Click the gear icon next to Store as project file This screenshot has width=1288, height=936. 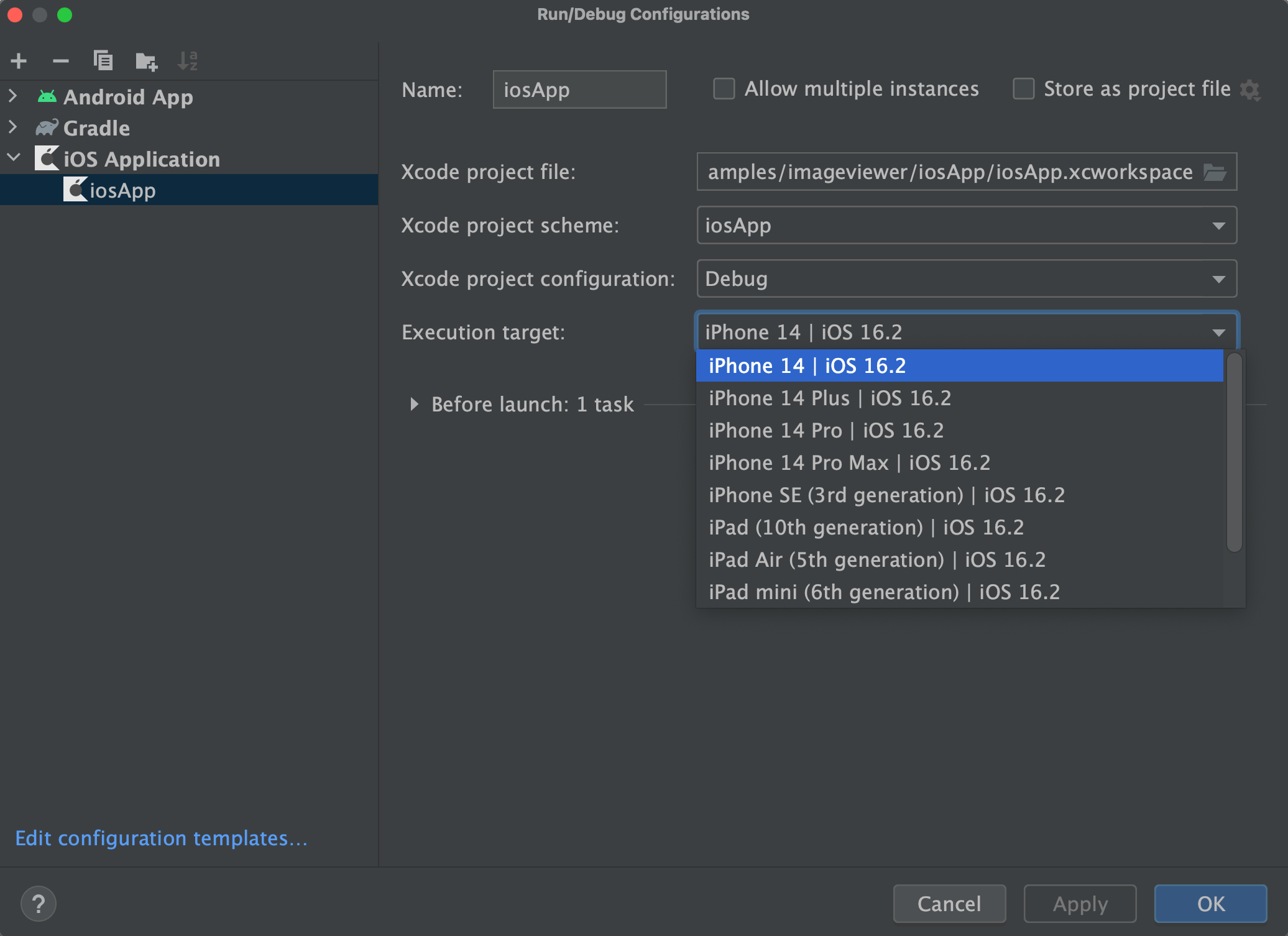[1250, 89]
